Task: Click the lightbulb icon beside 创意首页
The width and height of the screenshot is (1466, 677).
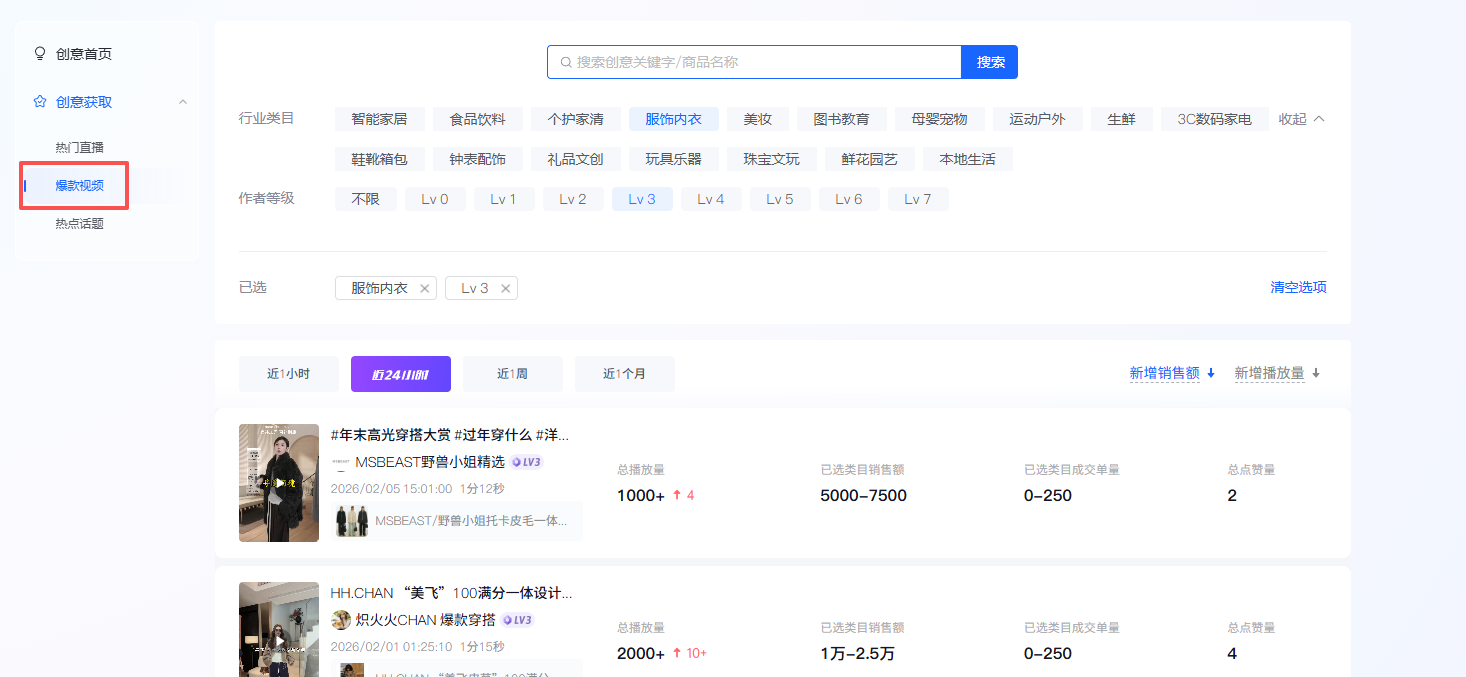Action: click(40, 53)
